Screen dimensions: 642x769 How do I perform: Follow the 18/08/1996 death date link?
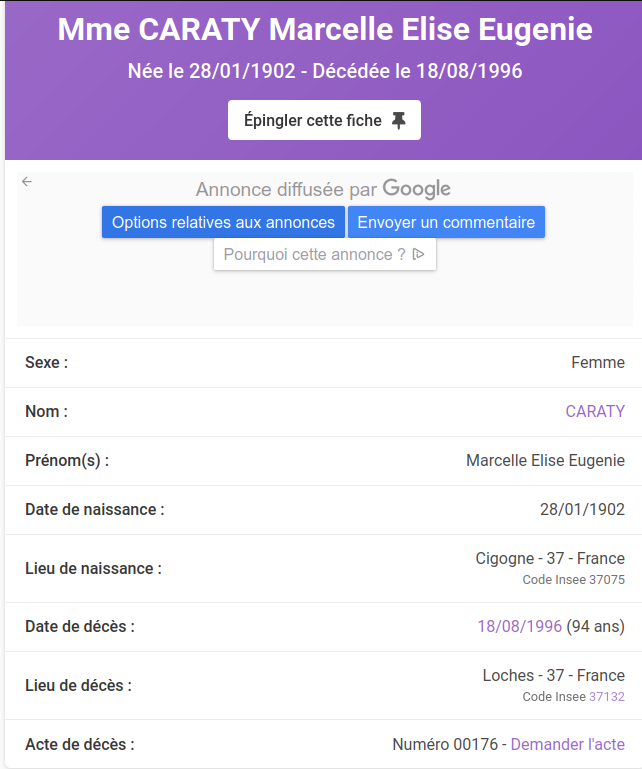[519, 627]
